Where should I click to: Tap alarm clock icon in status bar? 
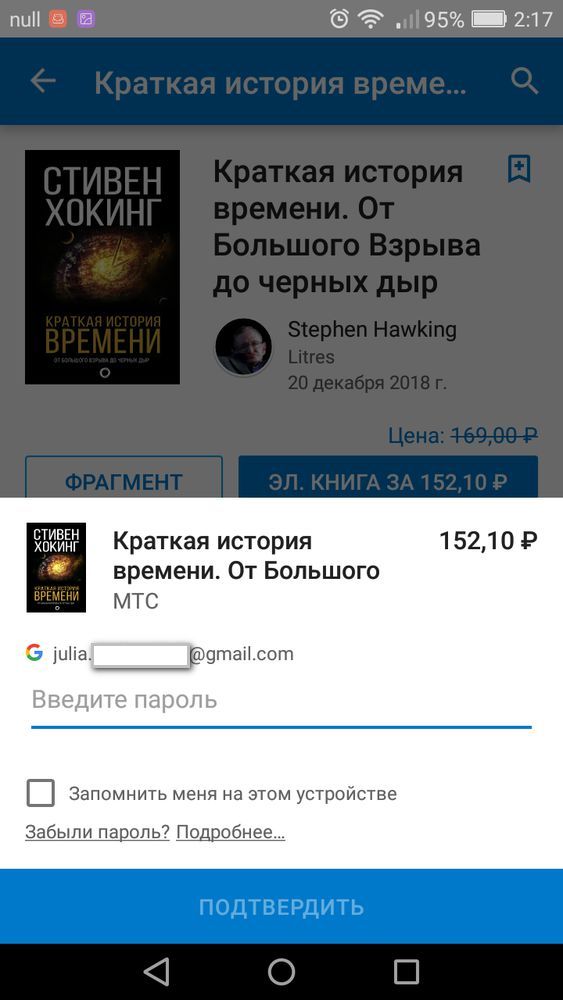pos(339,19)
